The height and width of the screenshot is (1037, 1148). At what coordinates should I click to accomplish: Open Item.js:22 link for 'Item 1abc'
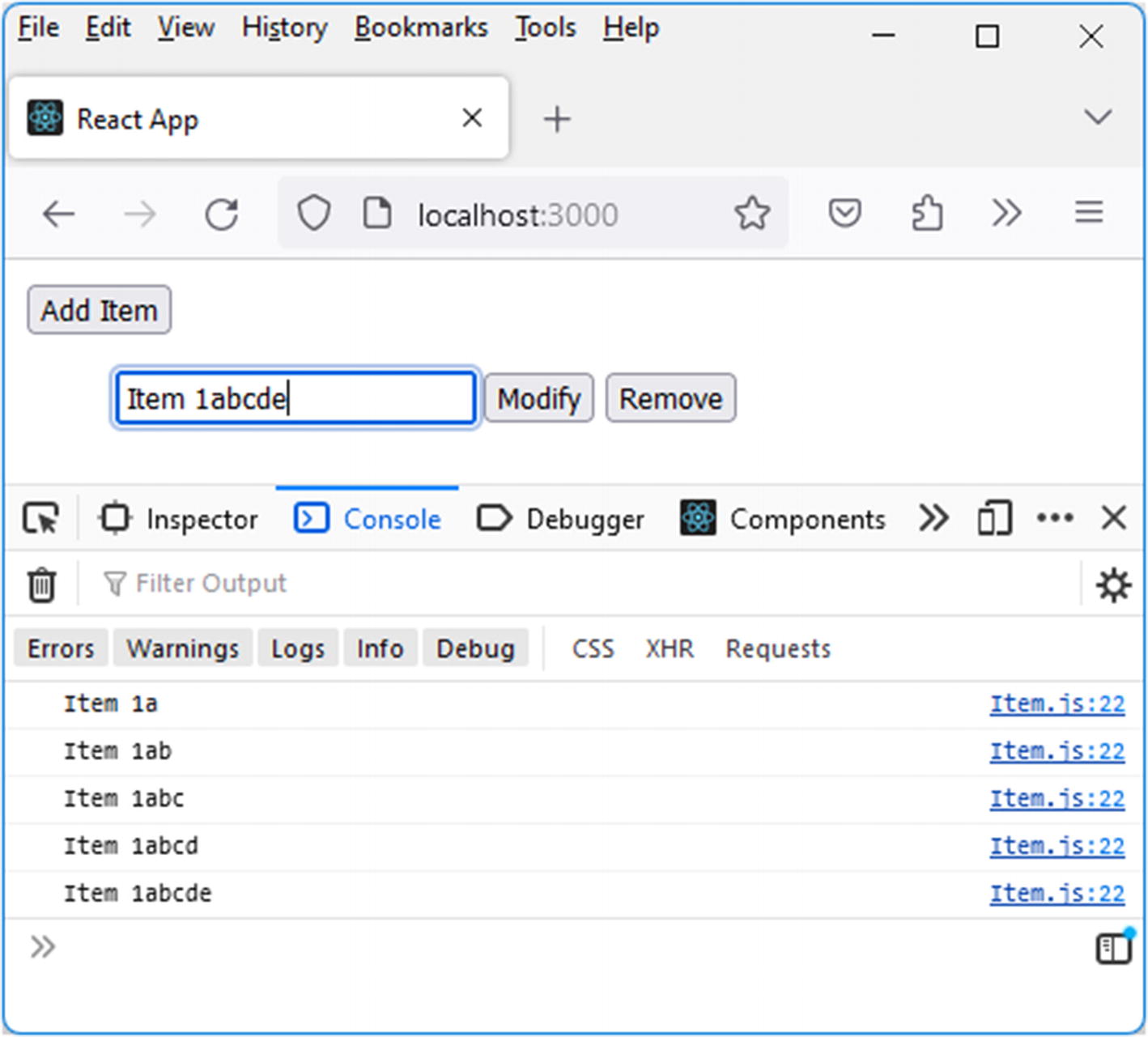tap(1057, 799)
